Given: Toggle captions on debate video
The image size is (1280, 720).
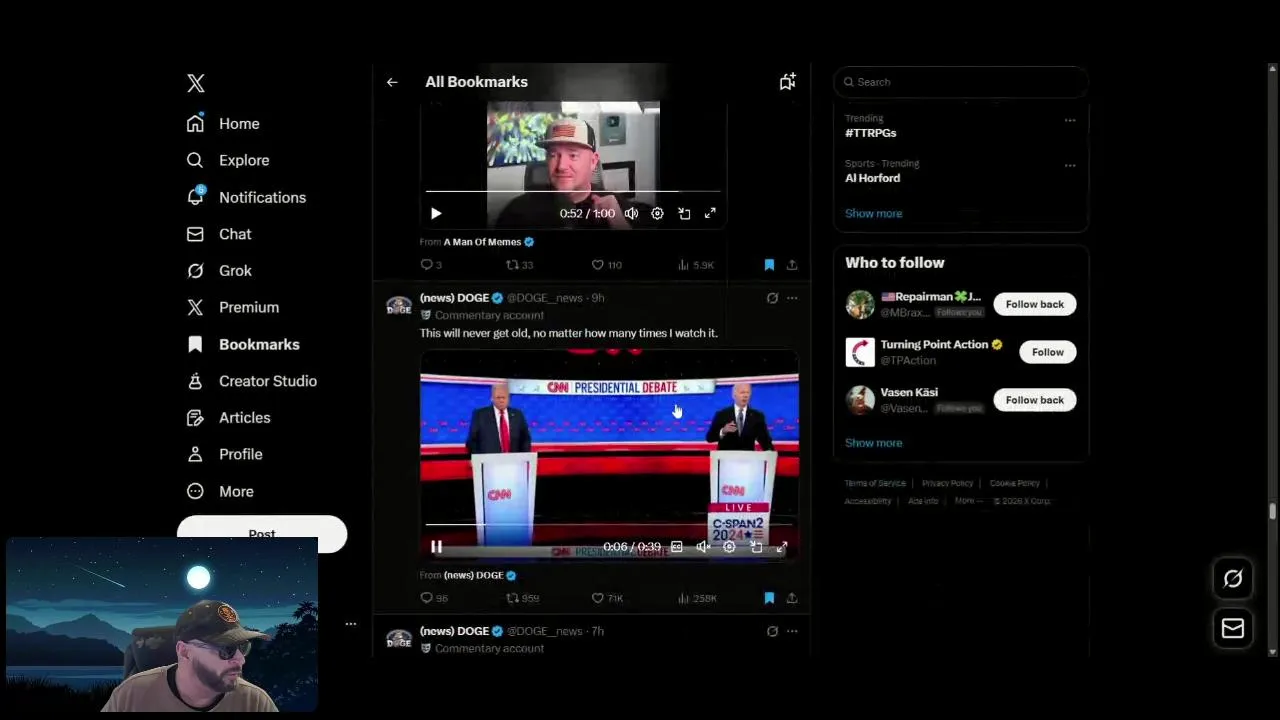Looking at the screenshot, I should point(676,547).
